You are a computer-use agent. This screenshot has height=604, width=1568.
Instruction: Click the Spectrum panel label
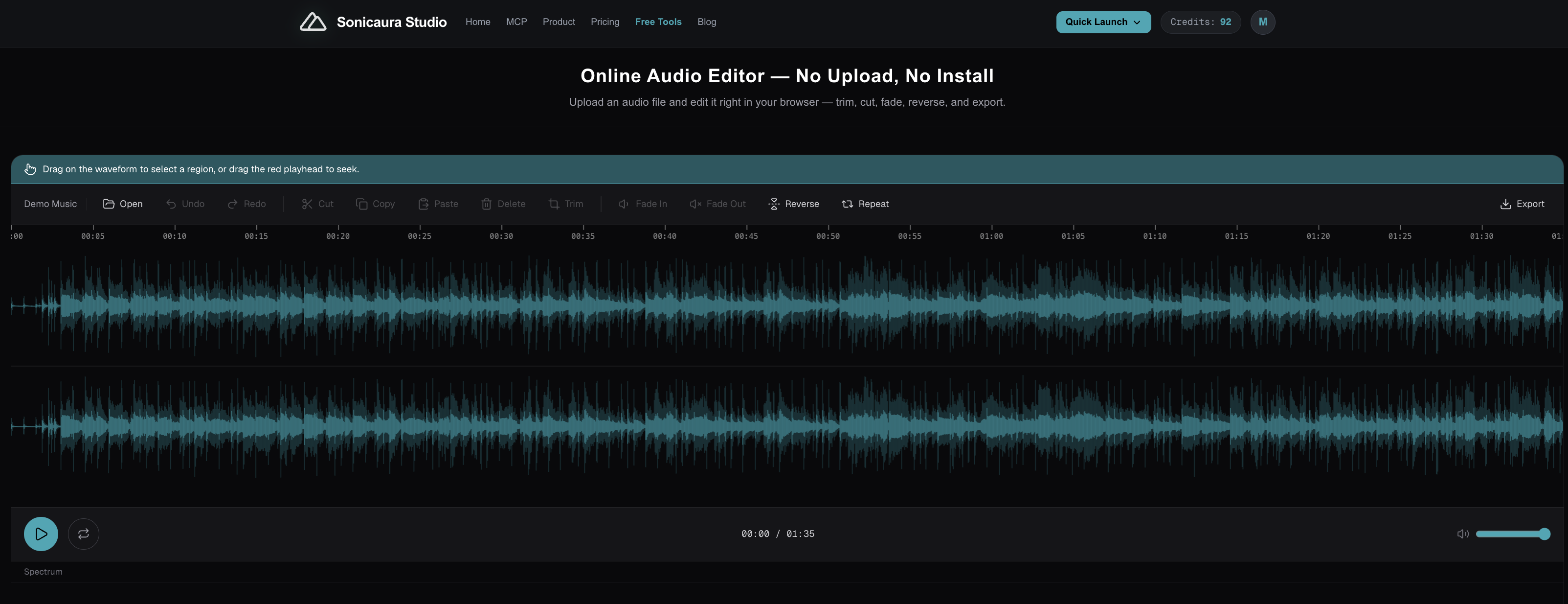point(43,572)
